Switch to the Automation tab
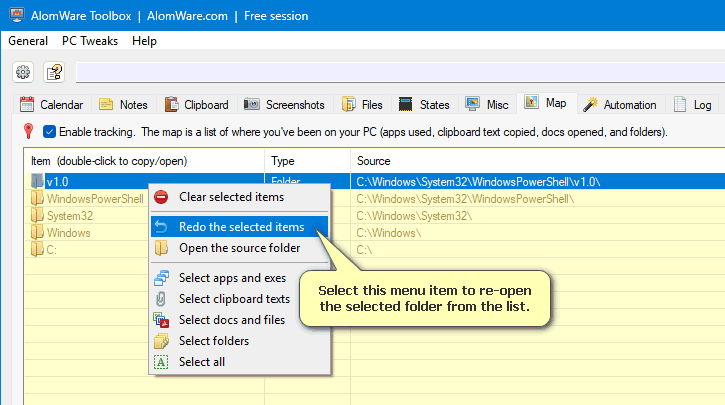This screenshot has height=405, width=725. point(620,104)
